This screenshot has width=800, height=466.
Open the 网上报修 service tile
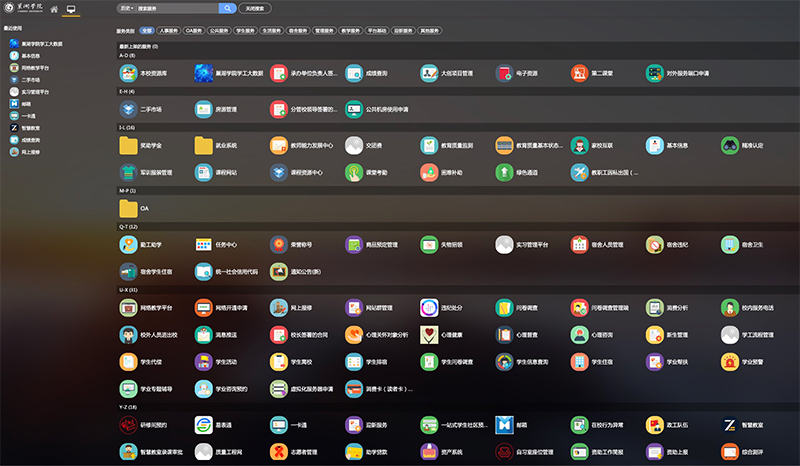tap(278, 307)
